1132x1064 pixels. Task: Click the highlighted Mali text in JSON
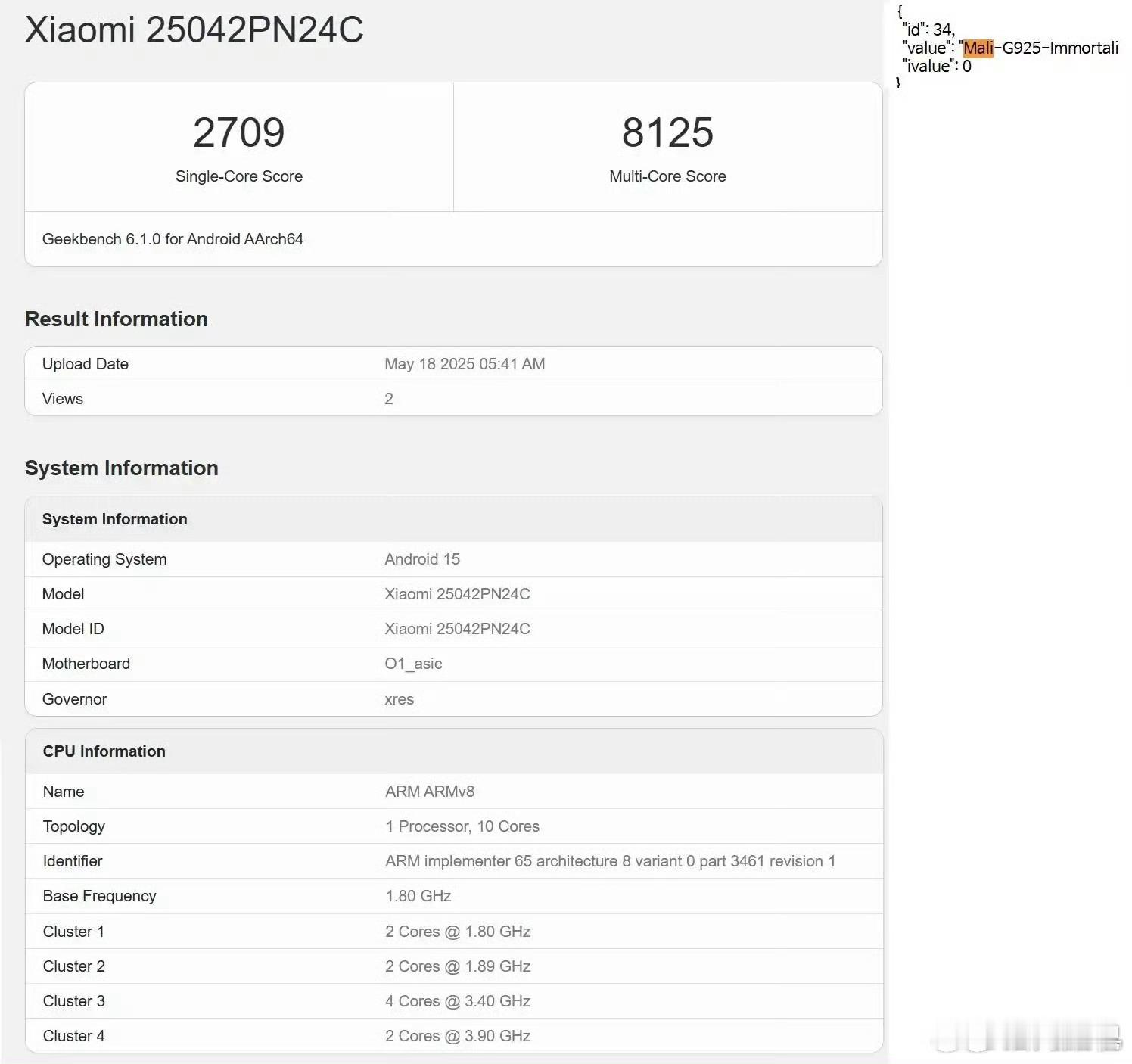point(978,48)
